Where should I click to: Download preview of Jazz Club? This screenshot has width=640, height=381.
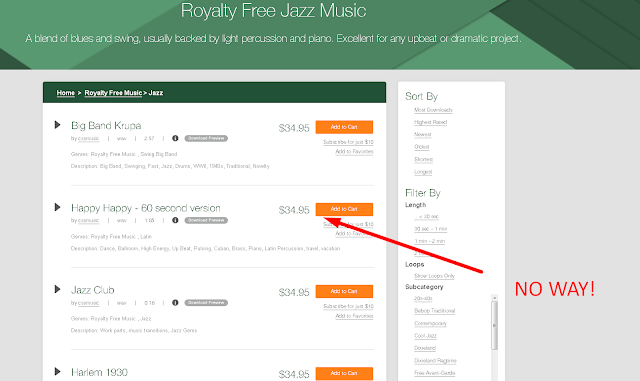pos(206,303)
